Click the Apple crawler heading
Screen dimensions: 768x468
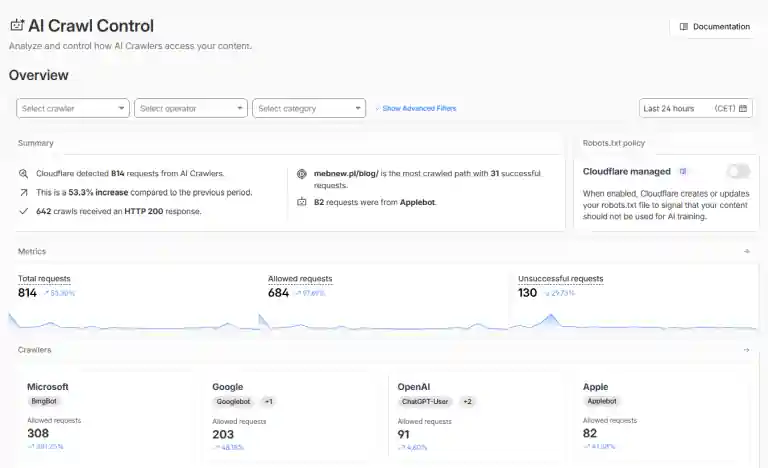pos(595,387)
